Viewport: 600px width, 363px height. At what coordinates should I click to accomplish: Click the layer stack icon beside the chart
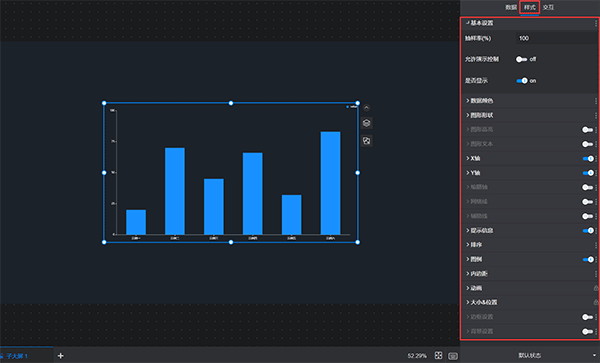pos(366,123)
